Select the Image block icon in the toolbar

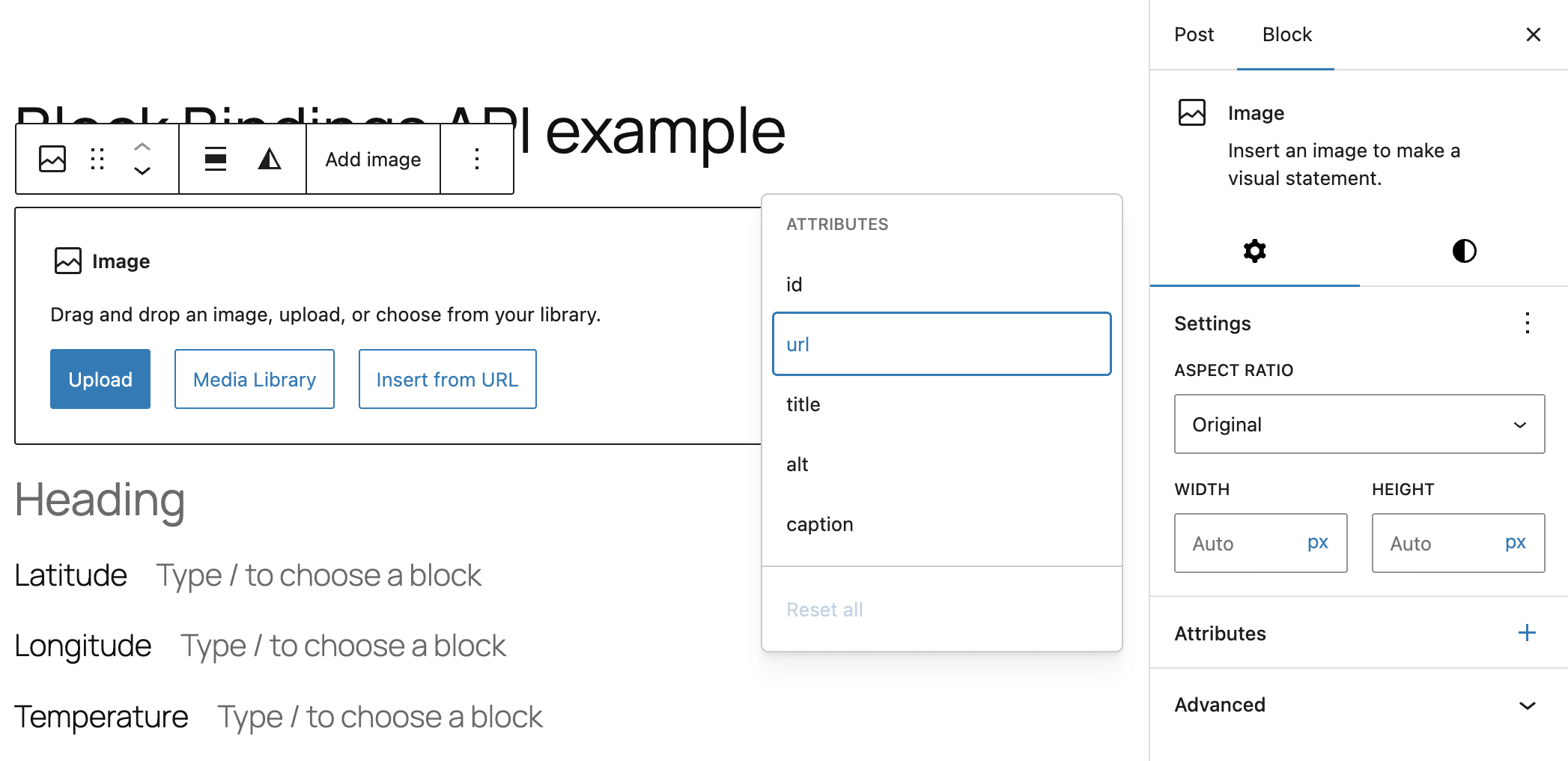pyautogui.click(x=51, y=159)
